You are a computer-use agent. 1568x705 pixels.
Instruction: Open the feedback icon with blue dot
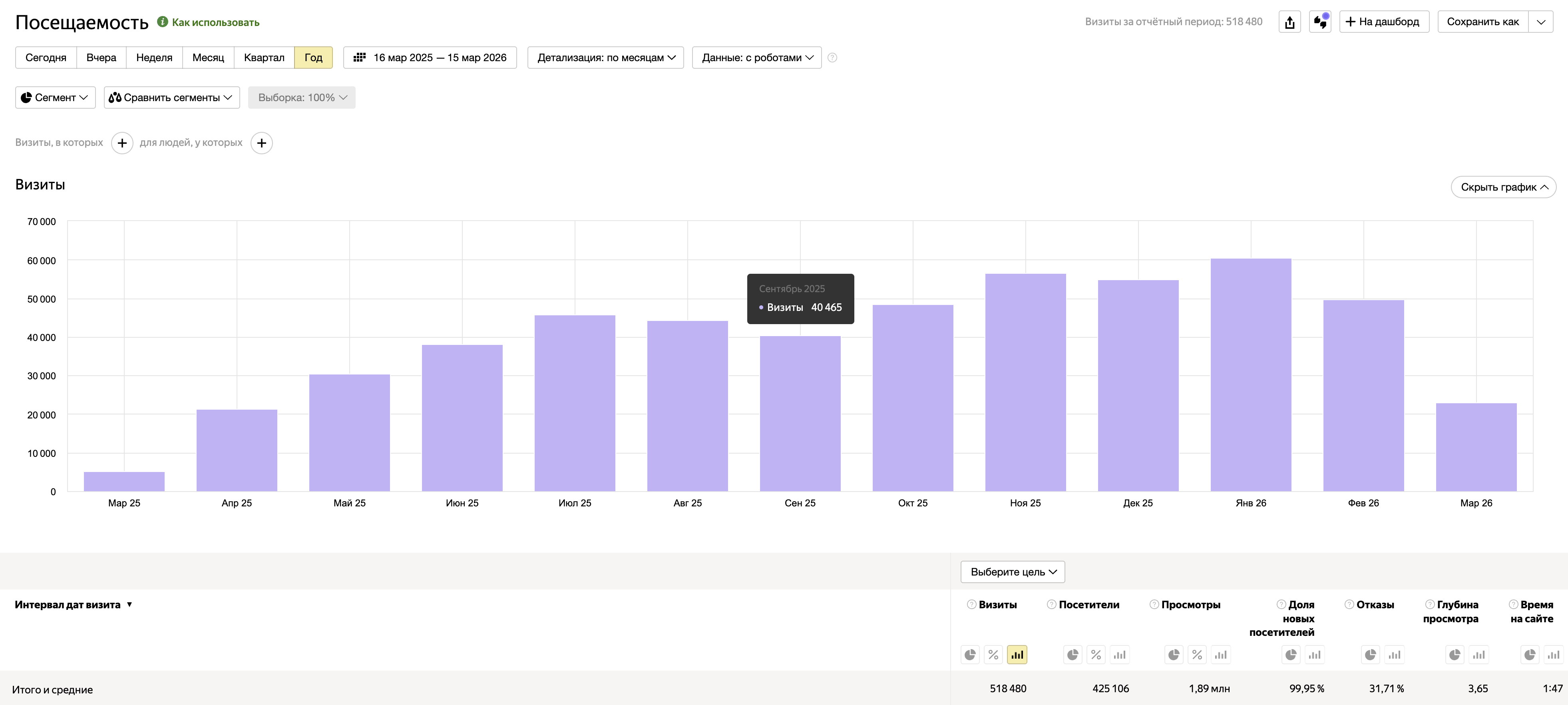pyautogui.click(x=1319, y=22)
